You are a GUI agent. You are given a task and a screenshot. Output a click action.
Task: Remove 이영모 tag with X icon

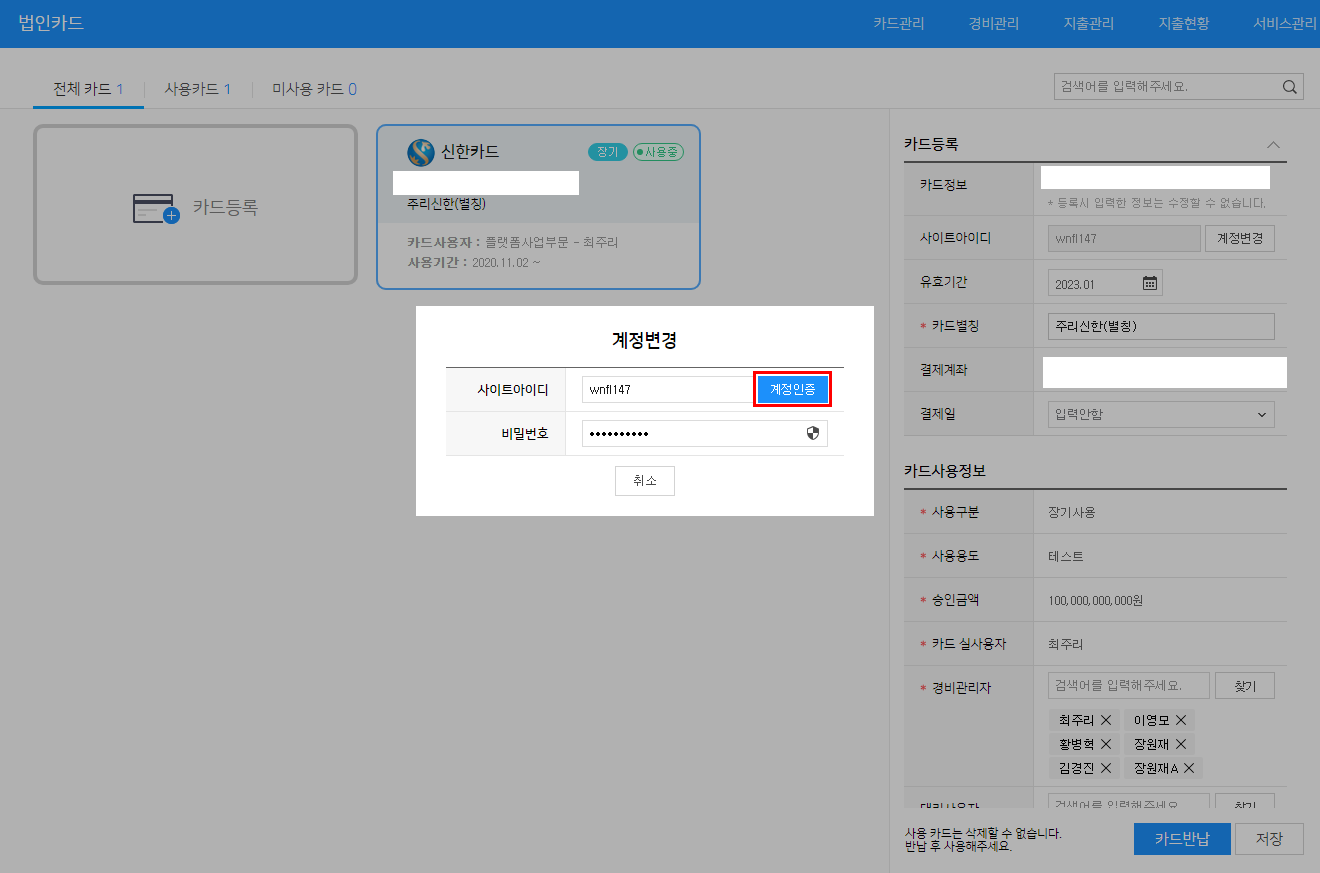click(x=1181, y=720)
